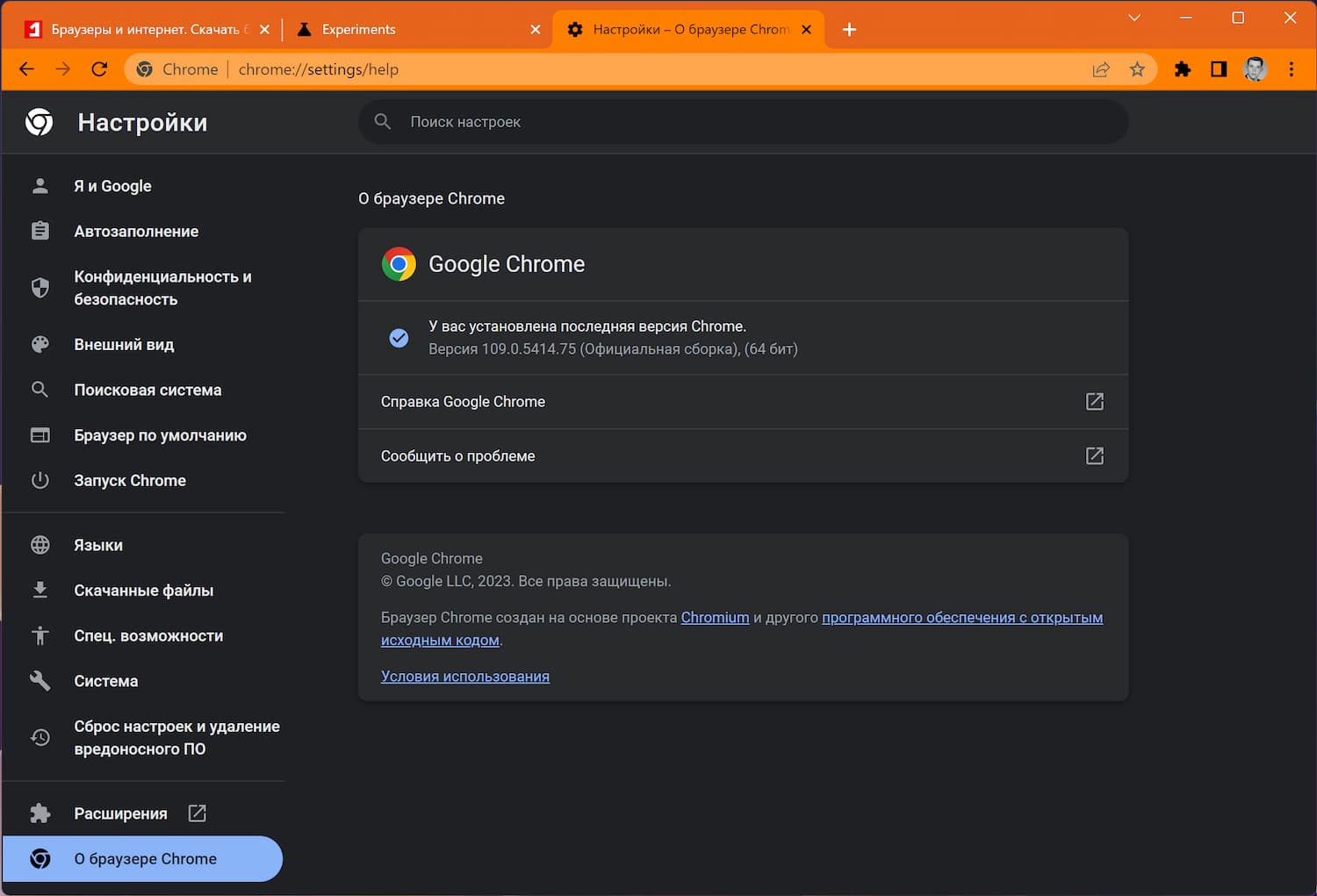
Task: Open the Chrome three-dot menu
Action: pos(1292,68)
